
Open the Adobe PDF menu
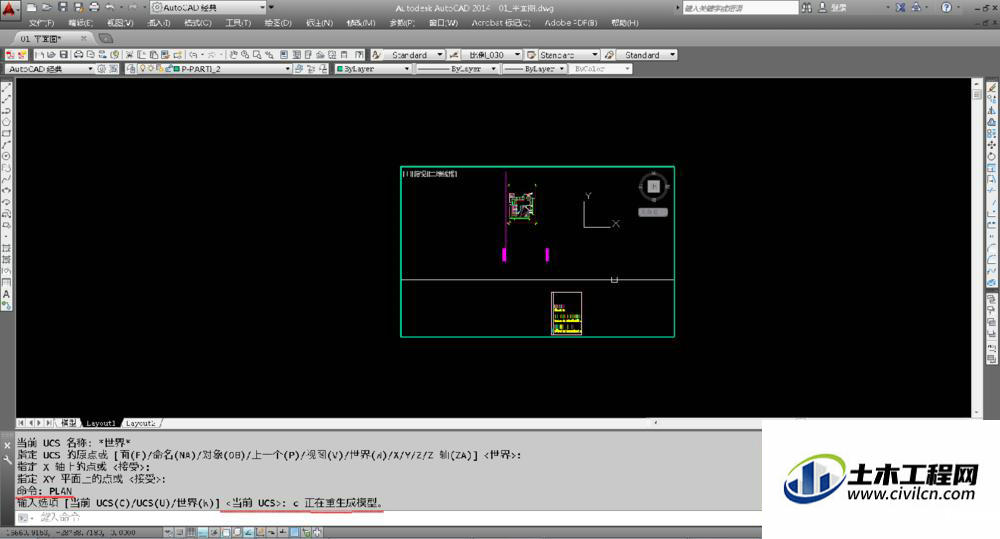571,22
